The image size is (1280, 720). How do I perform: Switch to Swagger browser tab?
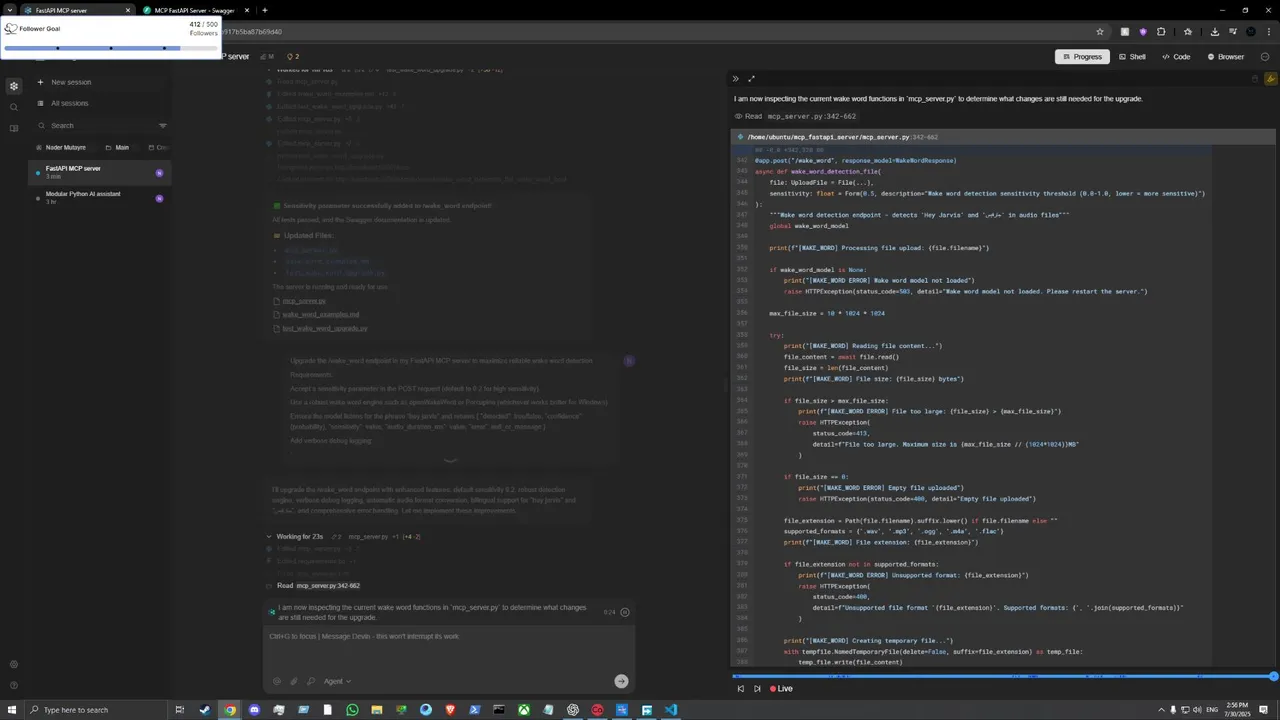pos(194,10)
